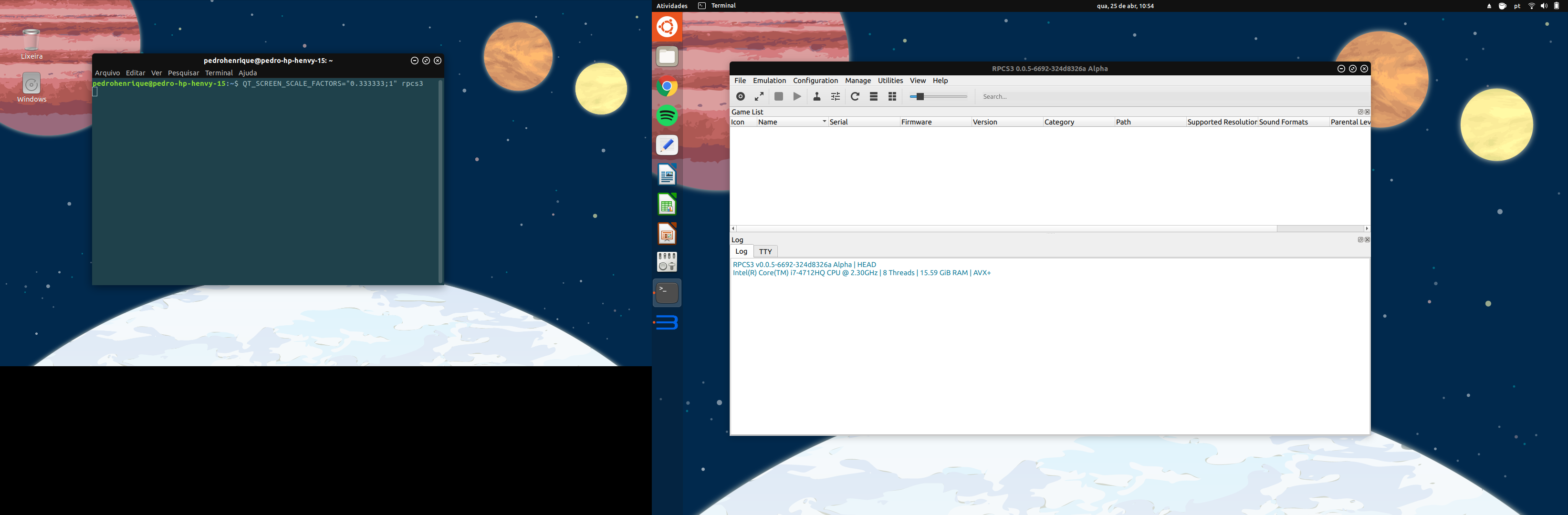Screen dimensions: 1568x515
Task: Switch to the TTY tab
Action: [x=765, y=252]
